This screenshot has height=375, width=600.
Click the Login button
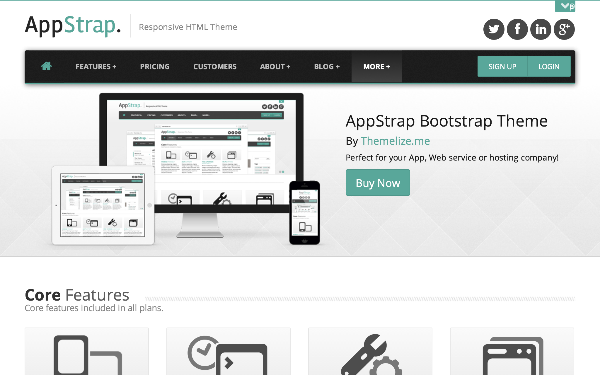pos(549,67)
